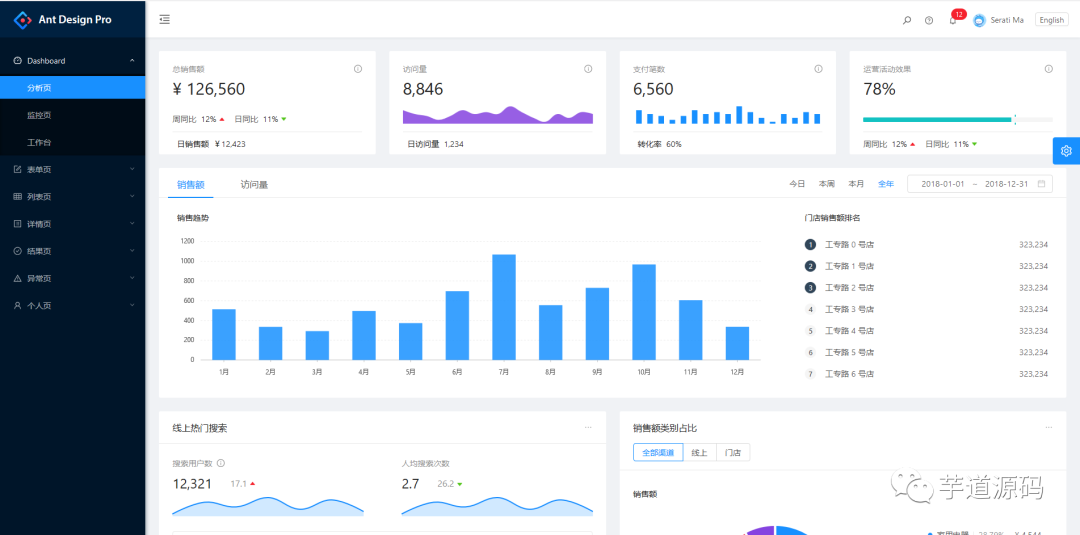Click the 异常页 warning icon in sidebar

[18, 278]
